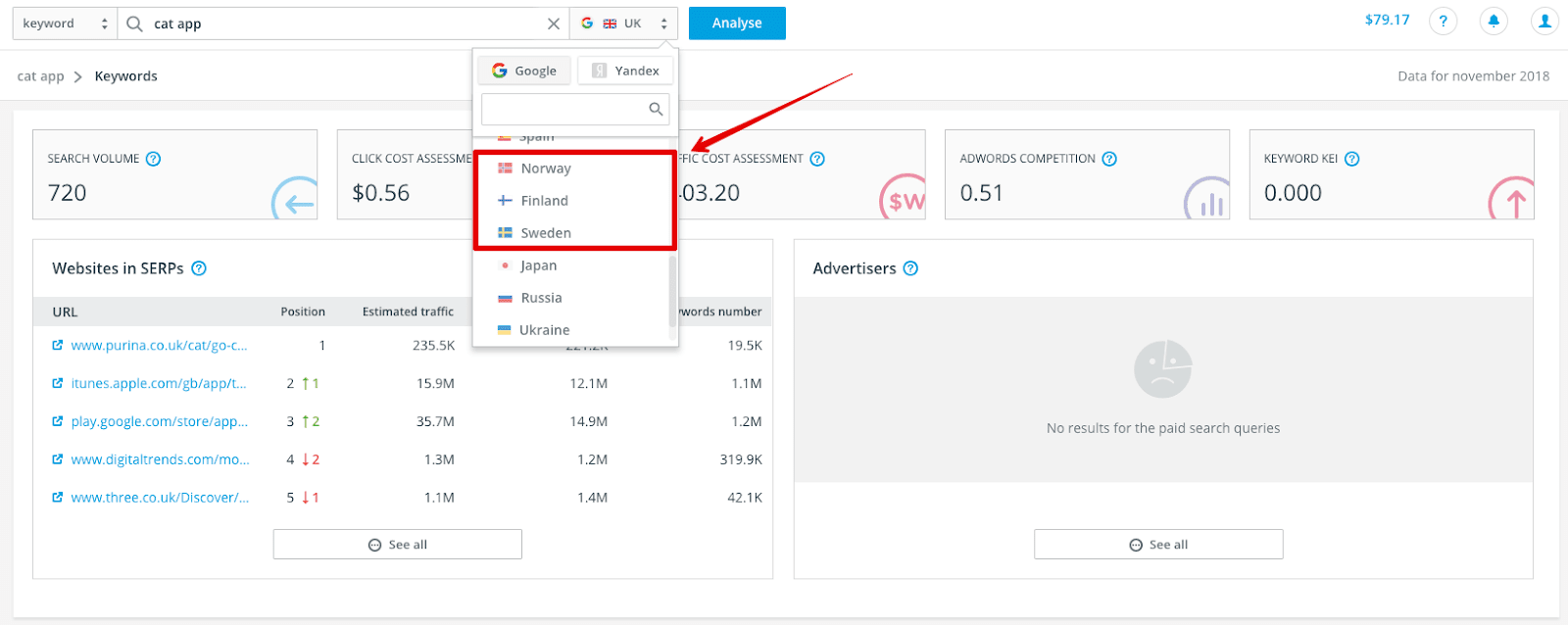
Task: Click the magnifier icon in keyword search box
Action: pos(135,24)
